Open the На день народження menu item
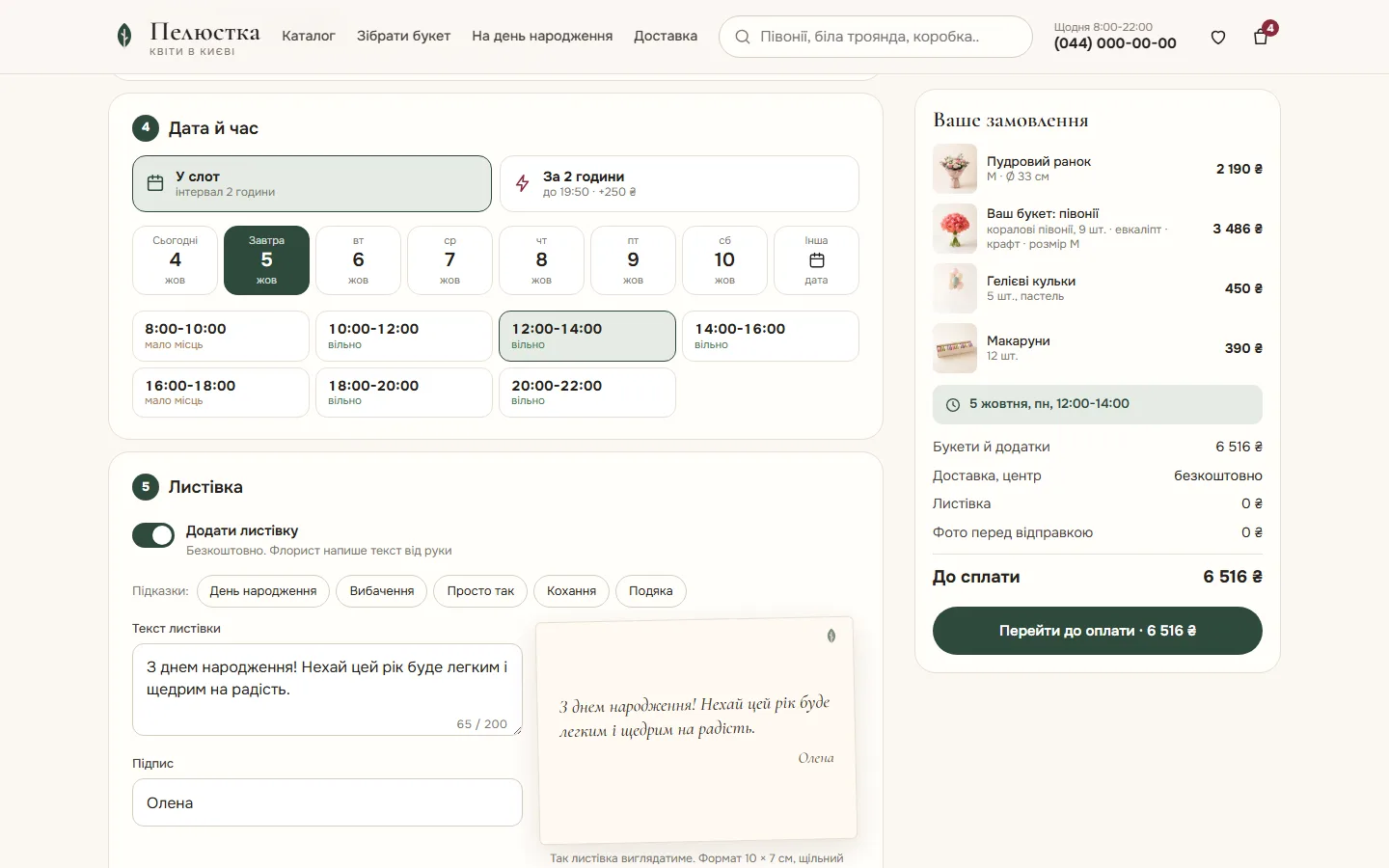 542,36
